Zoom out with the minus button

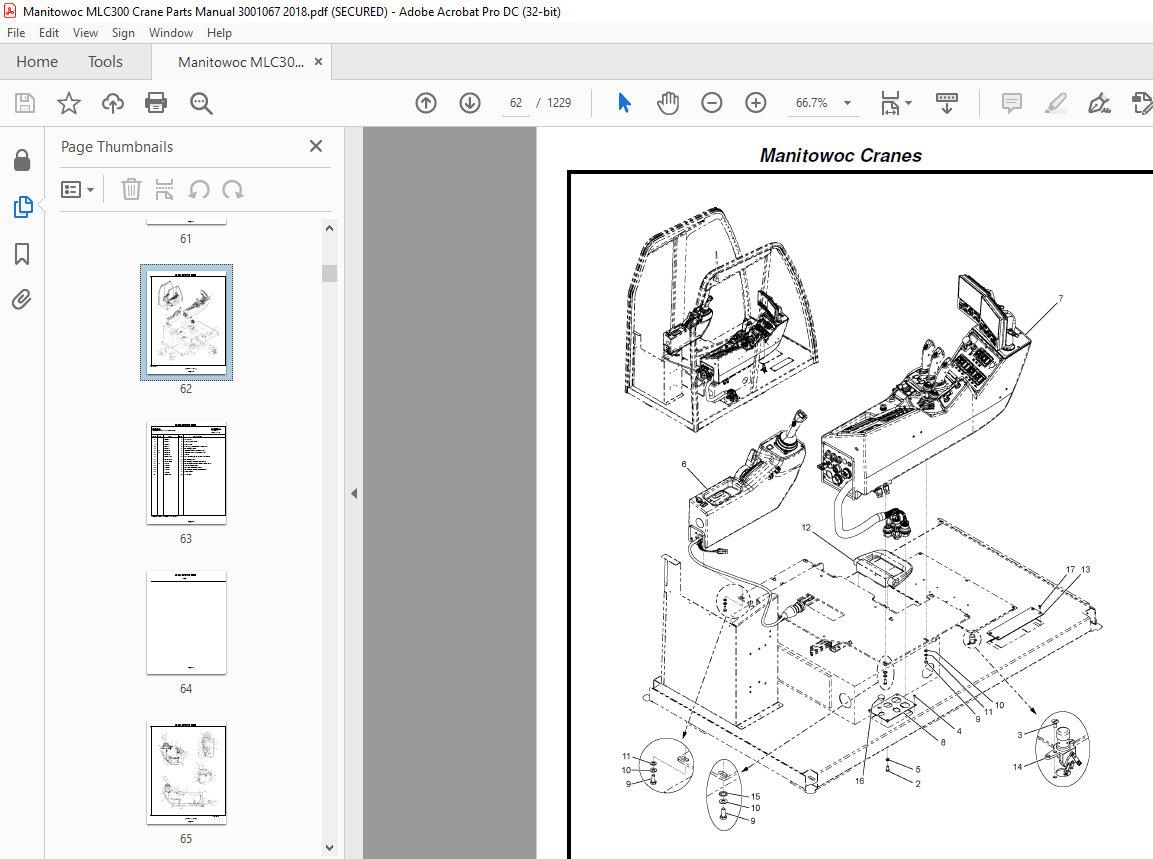[712, 103]
